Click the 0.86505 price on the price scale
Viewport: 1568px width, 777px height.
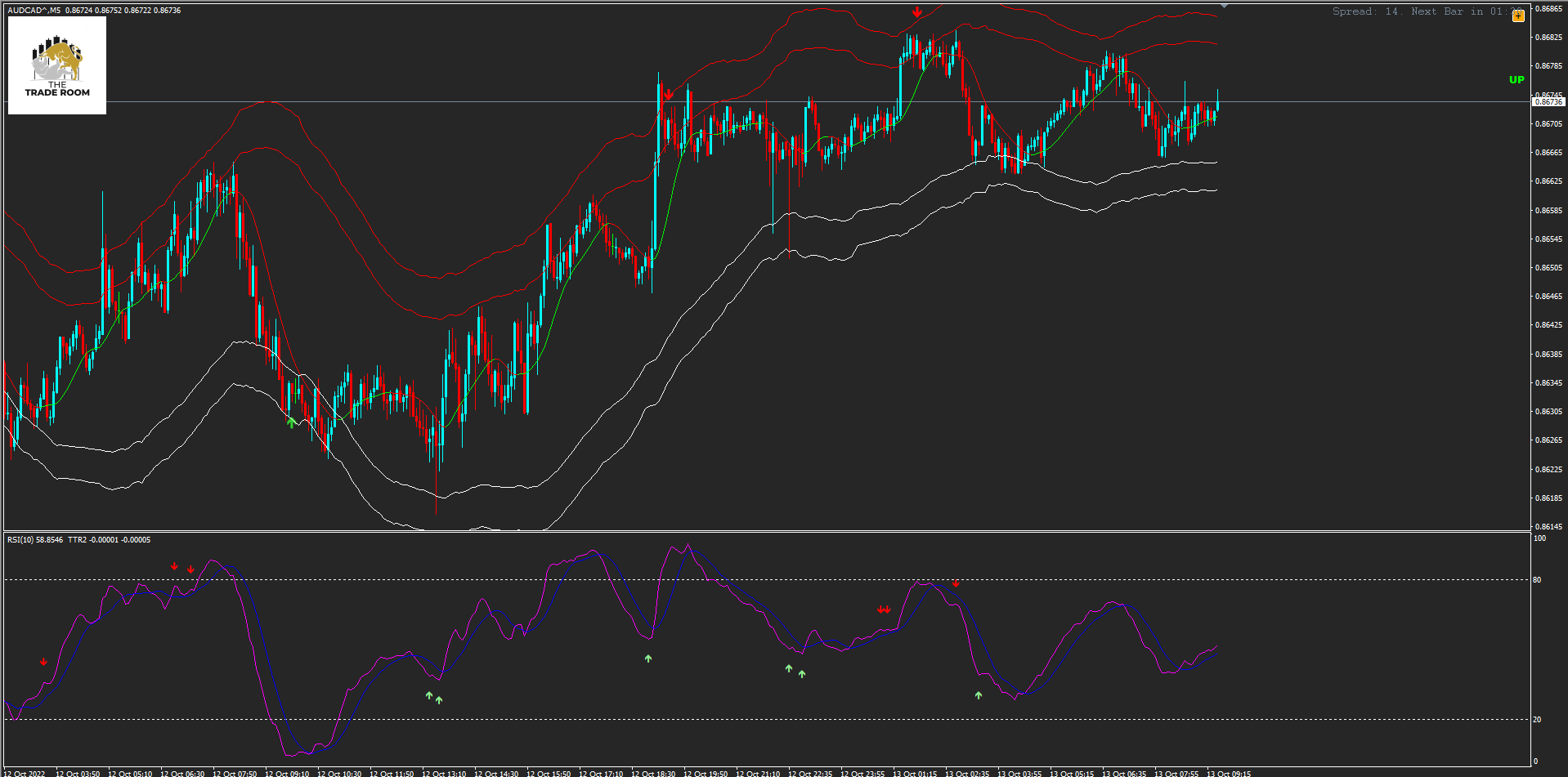tap(1548, 268)
